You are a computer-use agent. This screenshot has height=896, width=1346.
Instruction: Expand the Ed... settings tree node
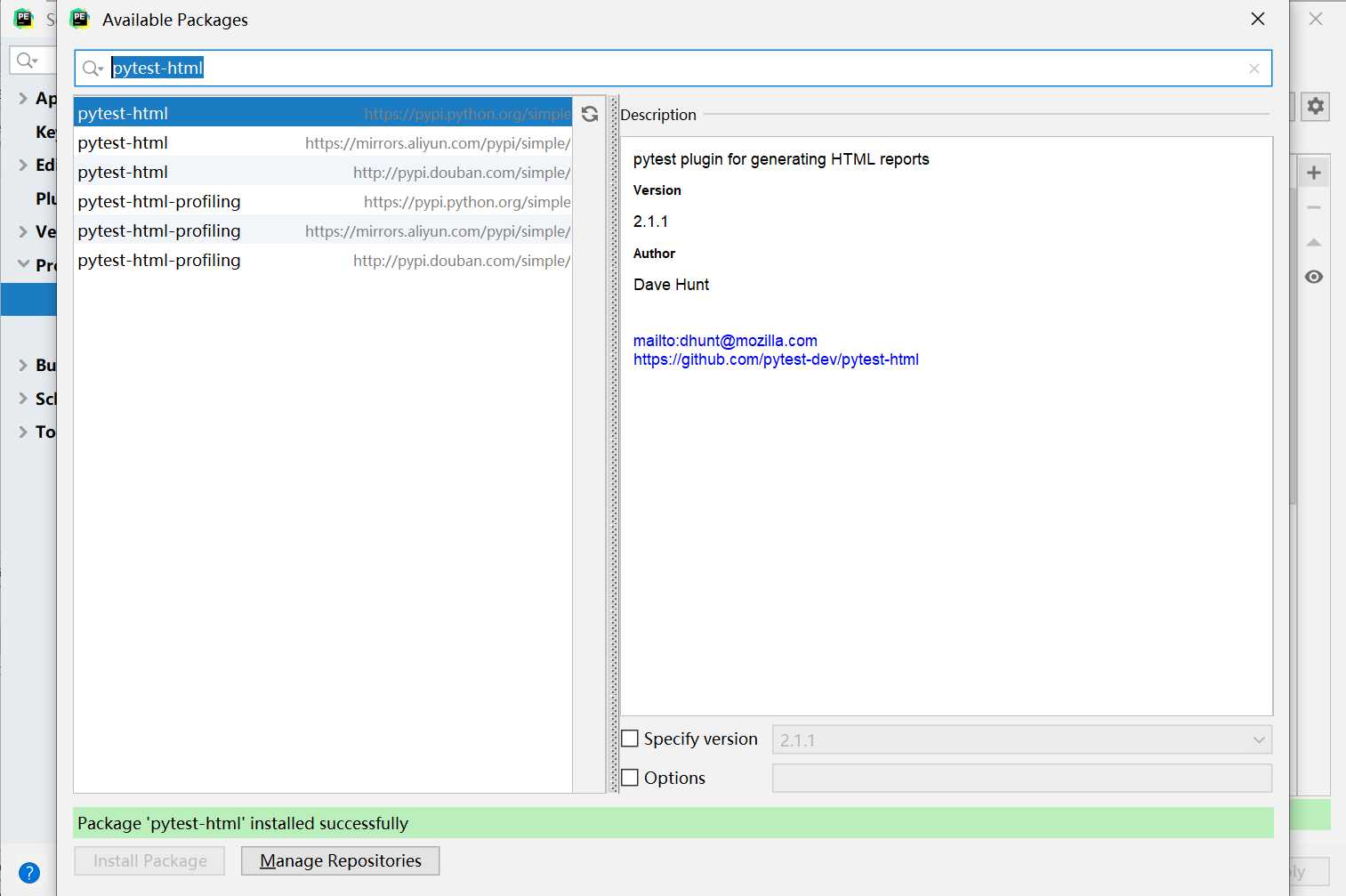click(x=23, y=165)
